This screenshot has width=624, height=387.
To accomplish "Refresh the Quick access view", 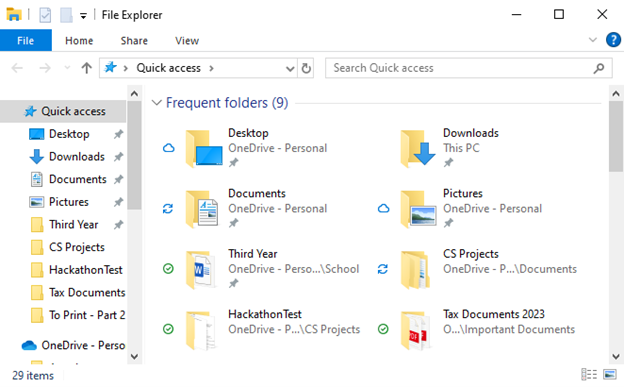I will point(306,68).
